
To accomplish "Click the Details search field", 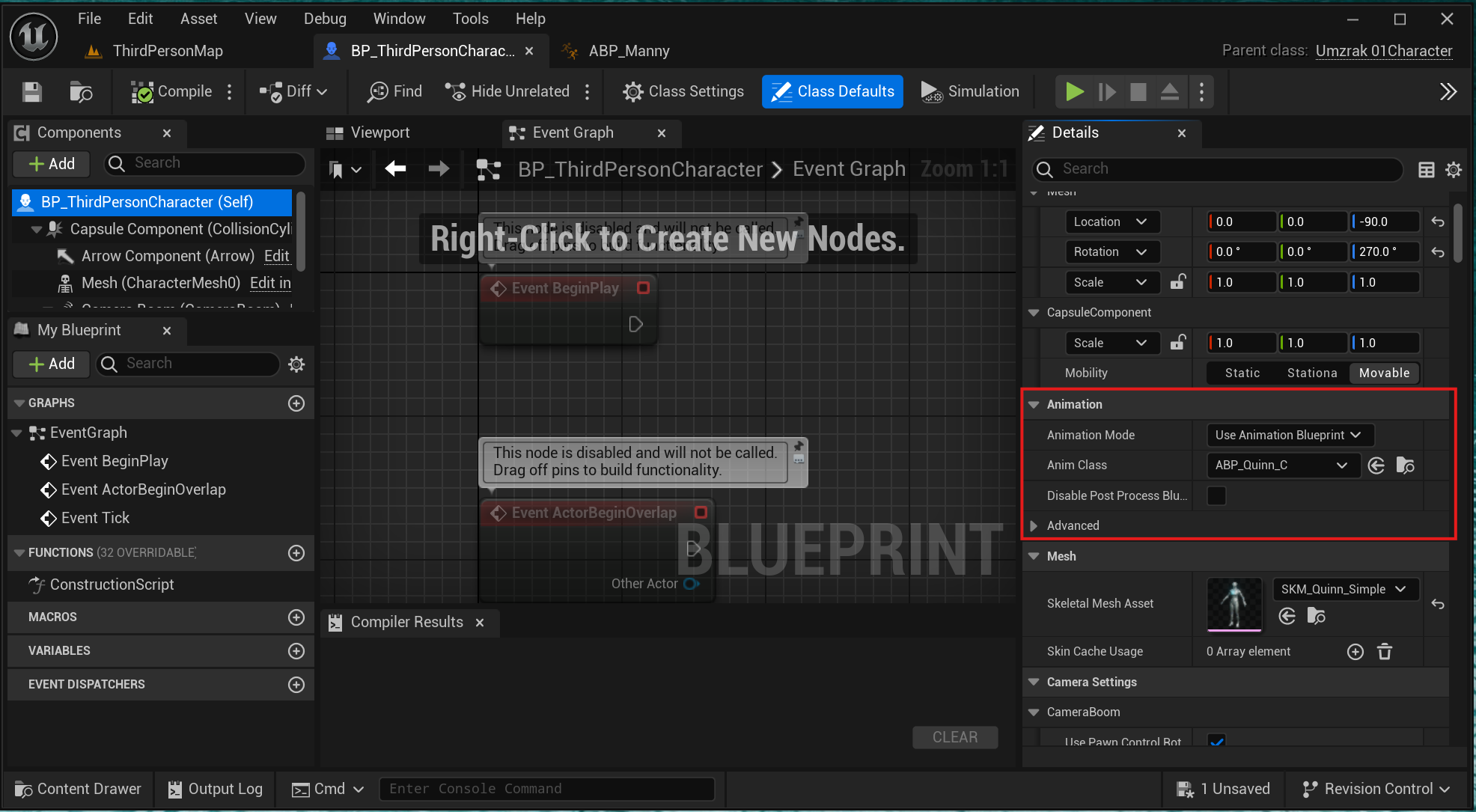I will coord(1218,169).
